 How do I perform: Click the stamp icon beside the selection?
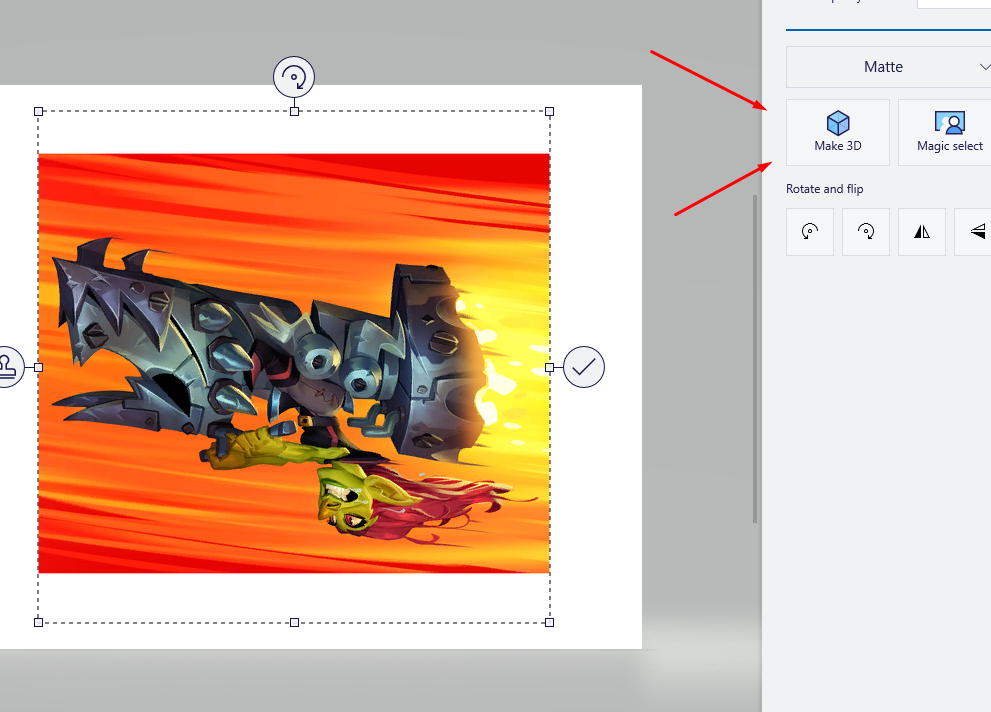coord(5,366)
